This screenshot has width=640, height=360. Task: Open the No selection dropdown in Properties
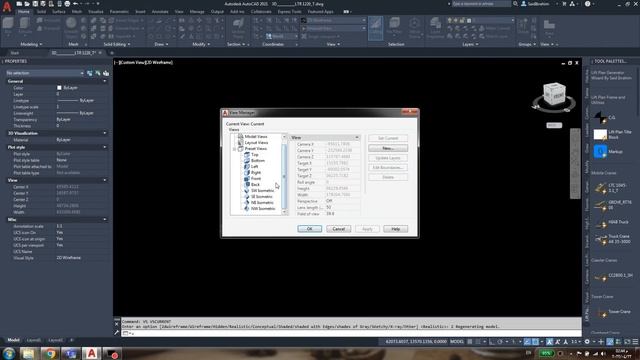pyautogui.click(x=44, y=73)
